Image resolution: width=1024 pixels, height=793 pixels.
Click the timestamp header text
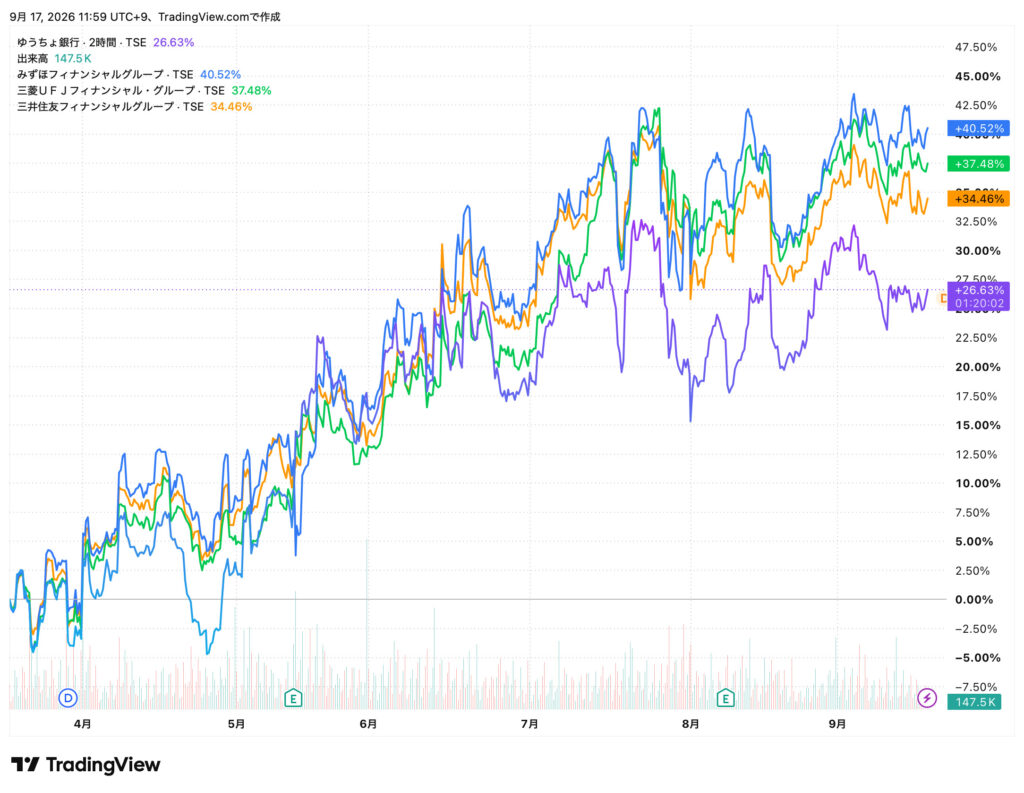(145, 17)
